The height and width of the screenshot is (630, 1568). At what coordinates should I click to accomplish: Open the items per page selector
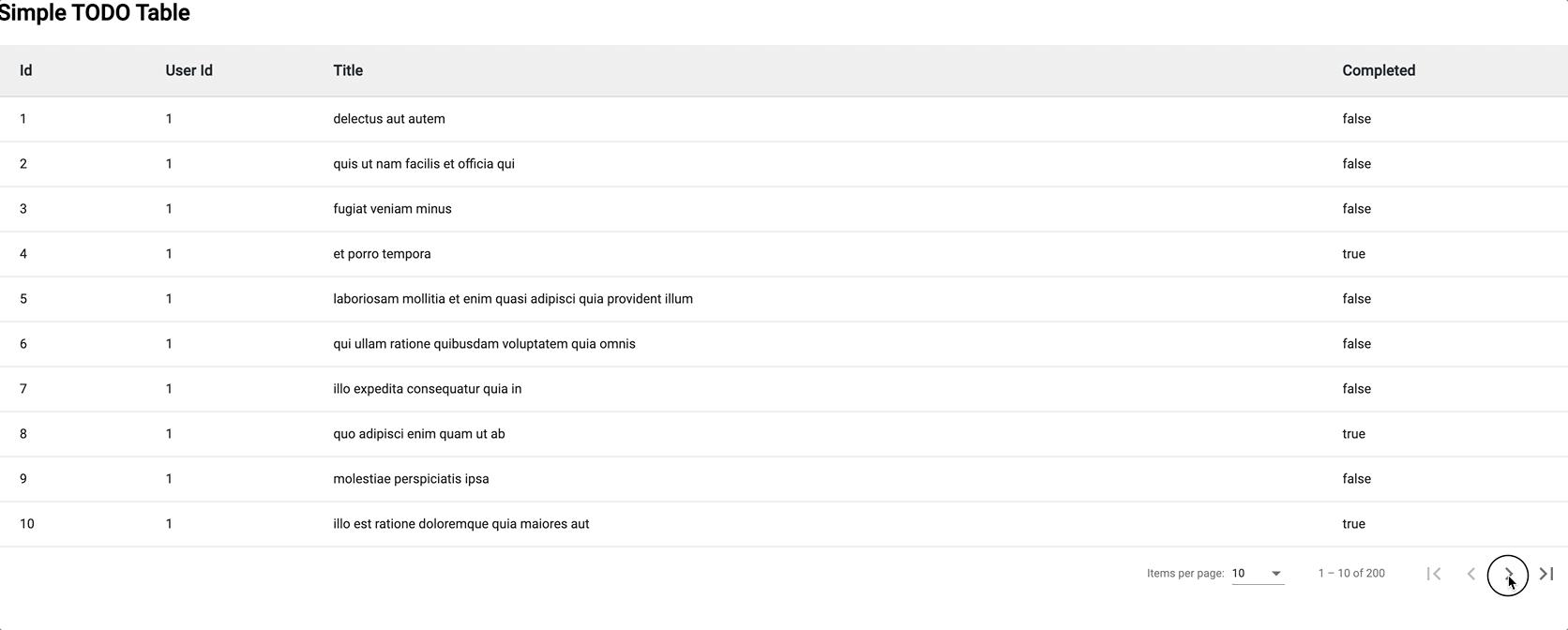pos(1256,573)
